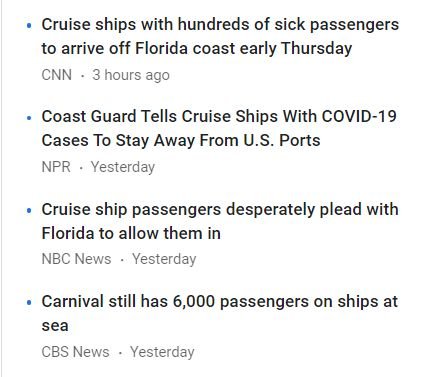Viewport: 428px width, 377px height.
Task: Click the word 'COVID-19' in the NPR headline
Action: tap(359, 116)
